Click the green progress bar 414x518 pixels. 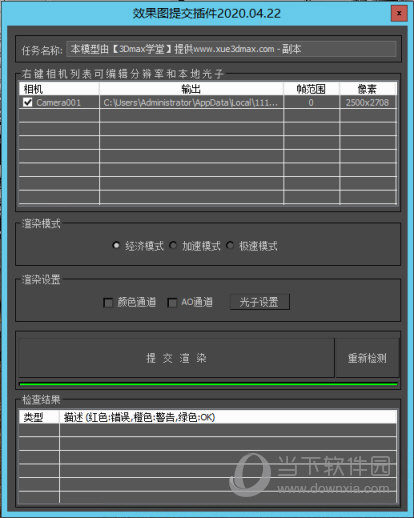tap(208, 384)
